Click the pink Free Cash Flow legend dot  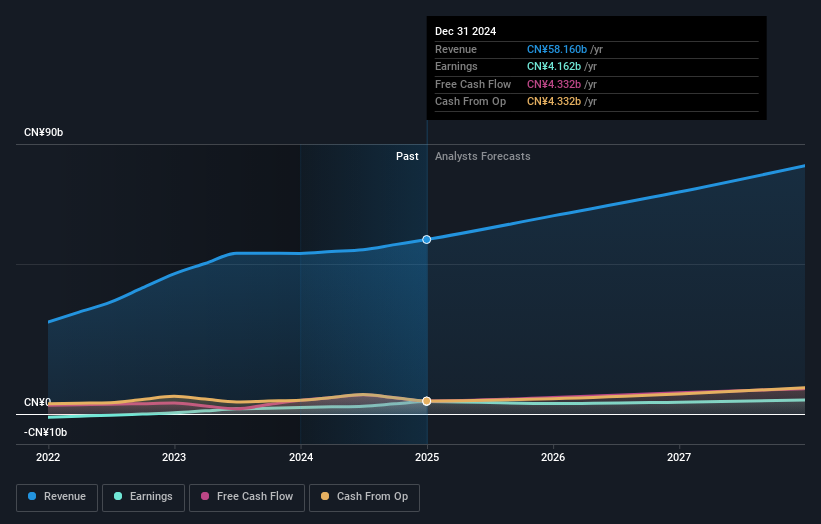pyautogui.click(x=205, y=496)
